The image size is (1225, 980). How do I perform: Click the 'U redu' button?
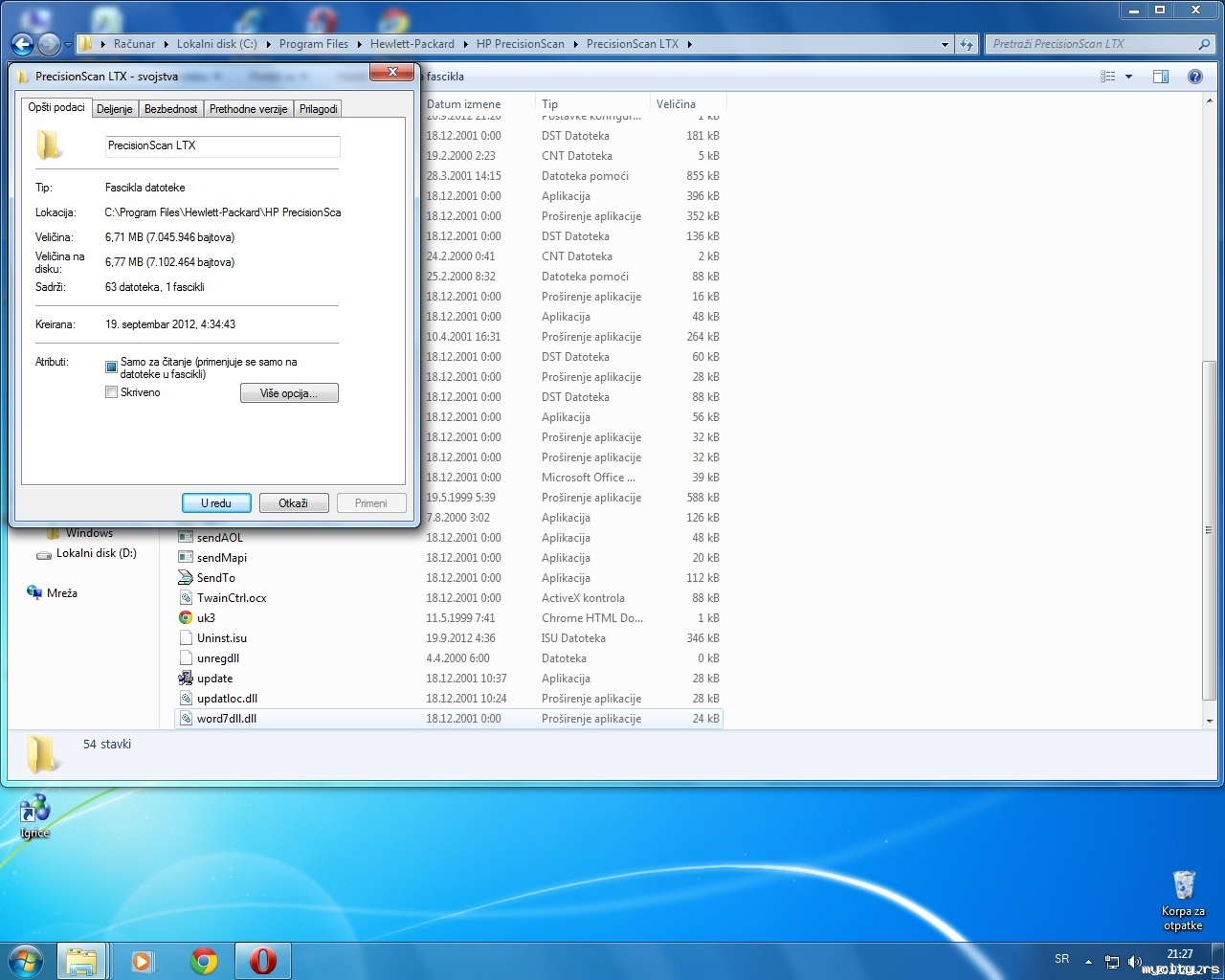pyautogui.click(x=216, y=503)
